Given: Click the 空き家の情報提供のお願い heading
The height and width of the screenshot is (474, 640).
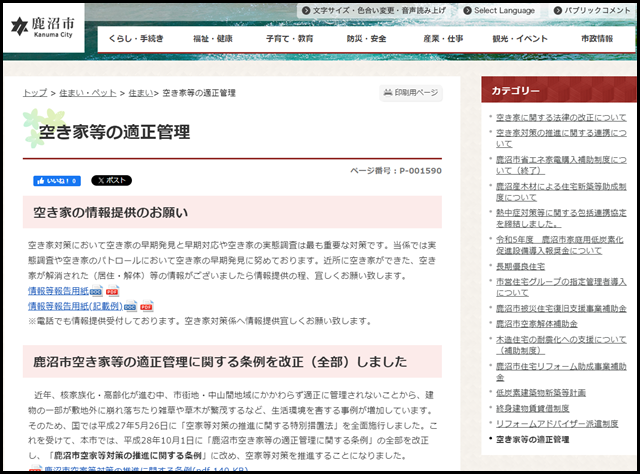Looking at the screenshot, I should point(232,212).
